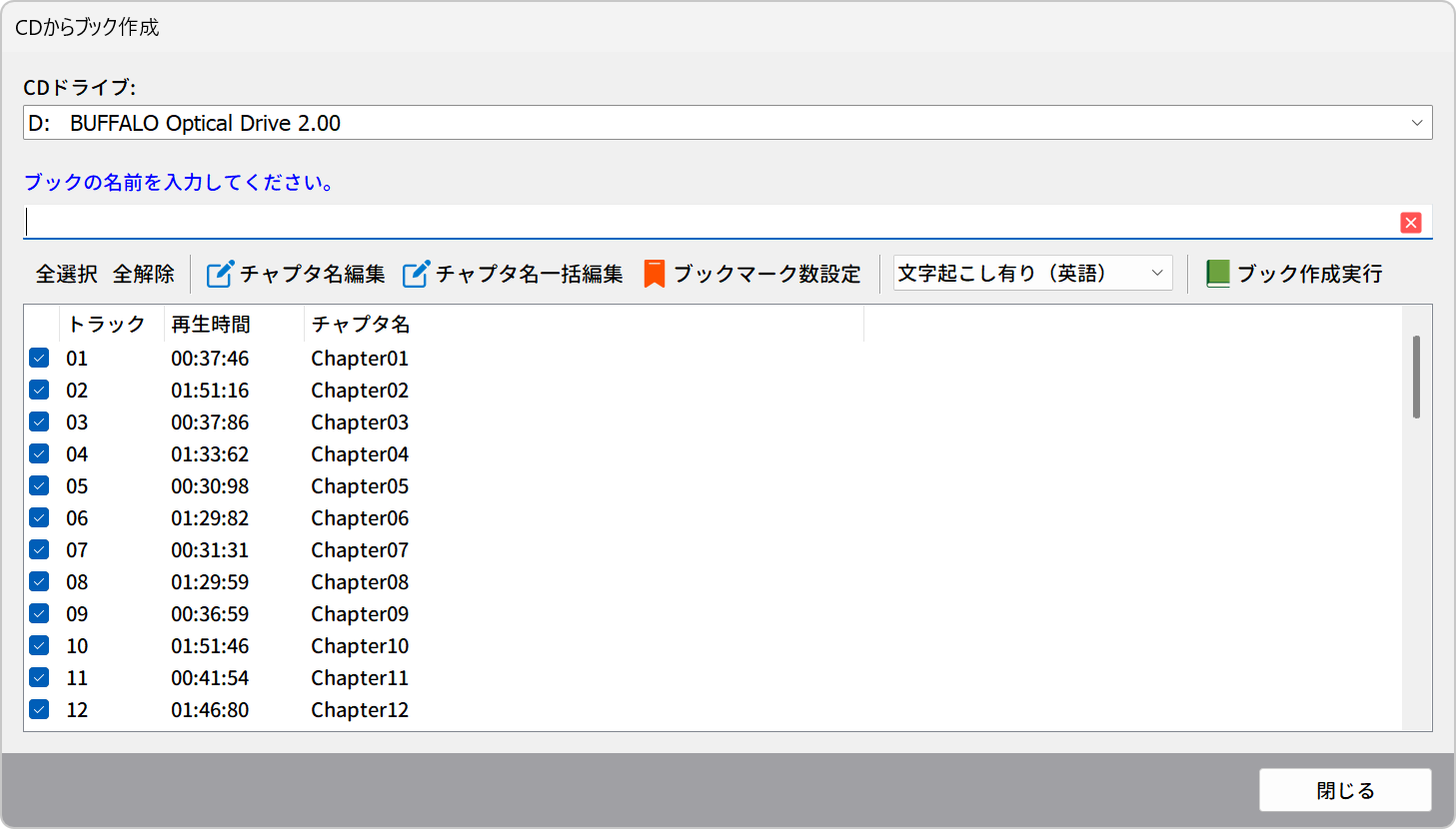Screen dimensions: 1456x829
Task: Click track number 12 cell
Action: [77, 709]
